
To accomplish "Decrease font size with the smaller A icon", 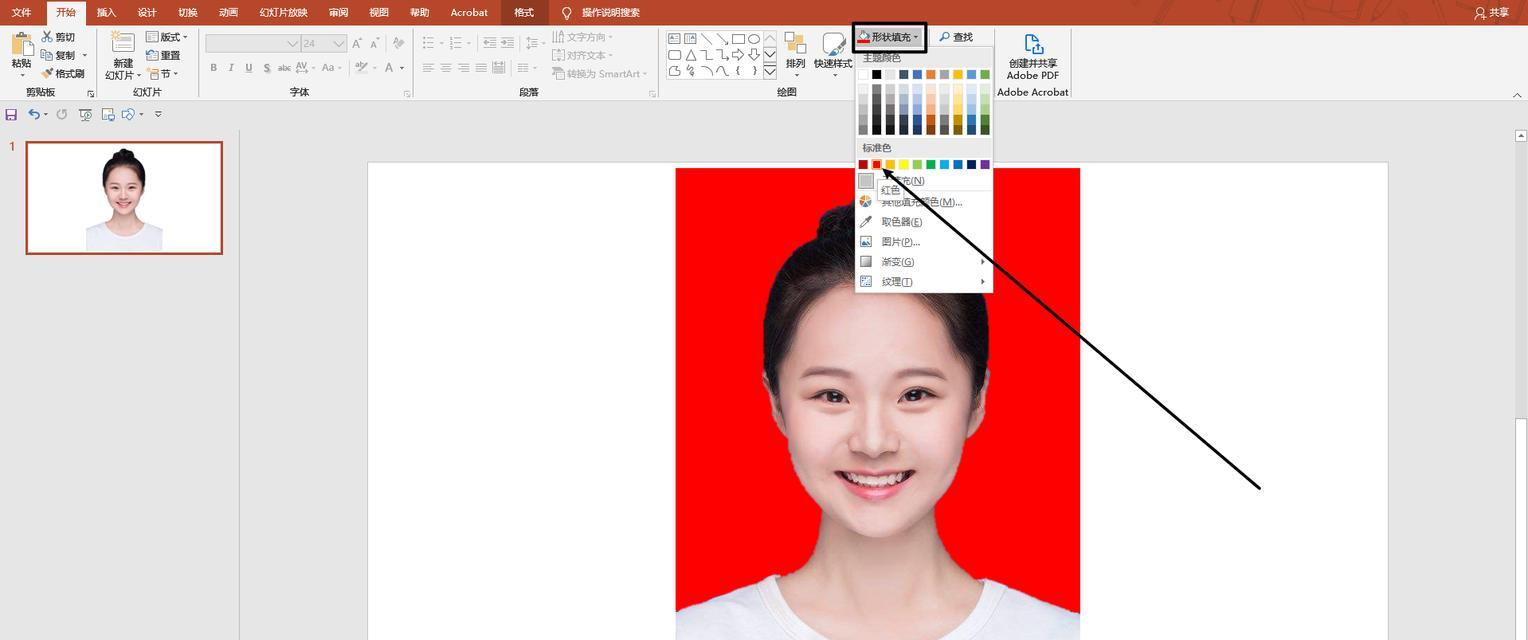I will pyautogui.click(x=375, y=43).
